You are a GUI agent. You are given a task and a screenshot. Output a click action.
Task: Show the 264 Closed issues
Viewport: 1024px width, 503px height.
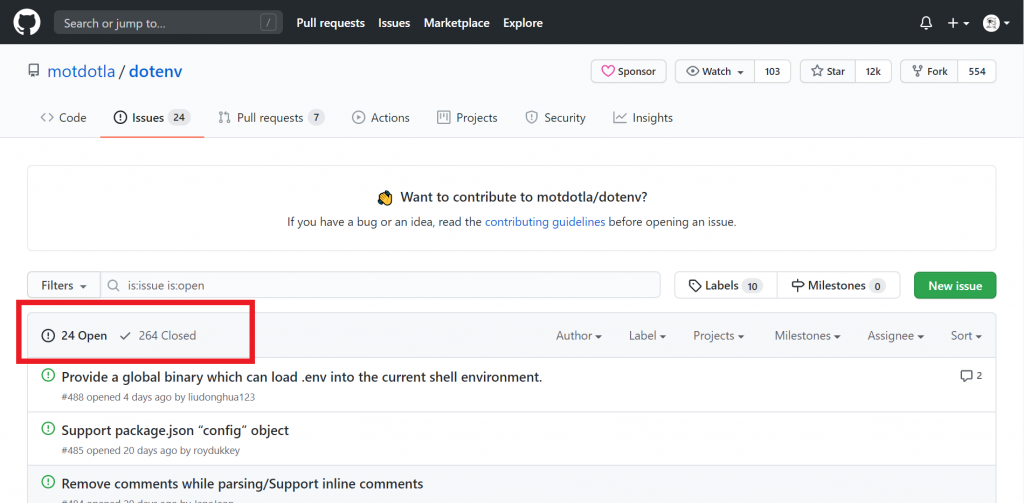[158, 336]
